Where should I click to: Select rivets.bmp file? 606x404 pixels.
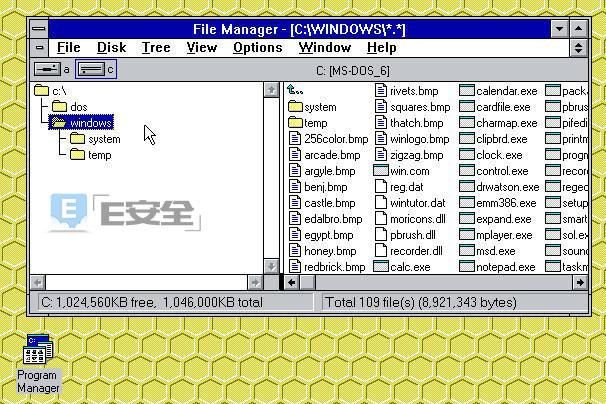point(407,91)
